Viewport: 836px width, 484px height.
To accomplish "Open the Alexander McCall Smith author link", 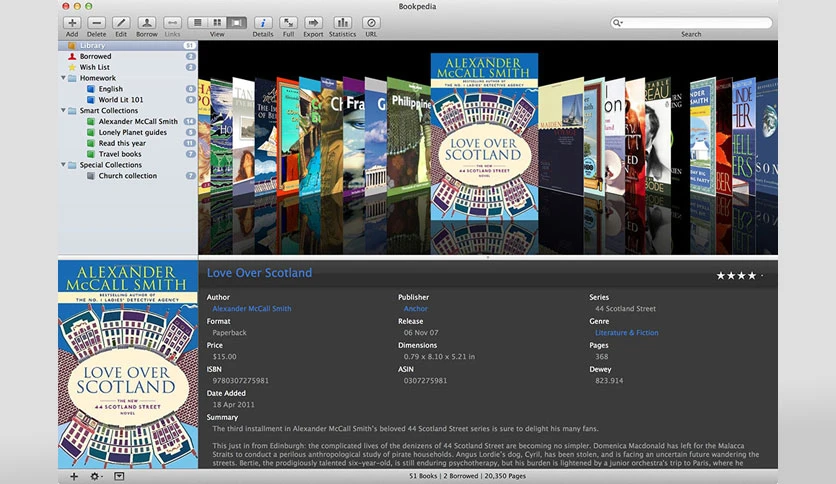I will 252,309.
